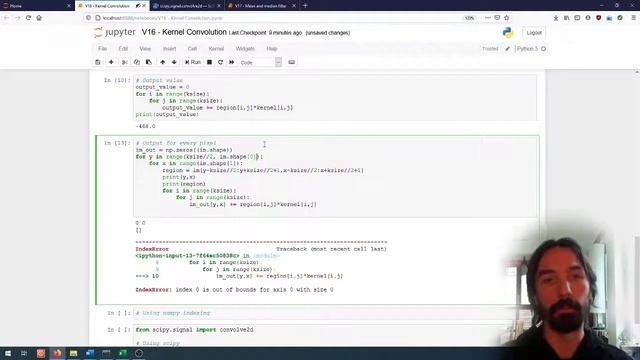Viewport: 640px width, 360px height.
Task: Open Firefox from the taskbar
Action: pyautogui.click(x=57, y=353)
